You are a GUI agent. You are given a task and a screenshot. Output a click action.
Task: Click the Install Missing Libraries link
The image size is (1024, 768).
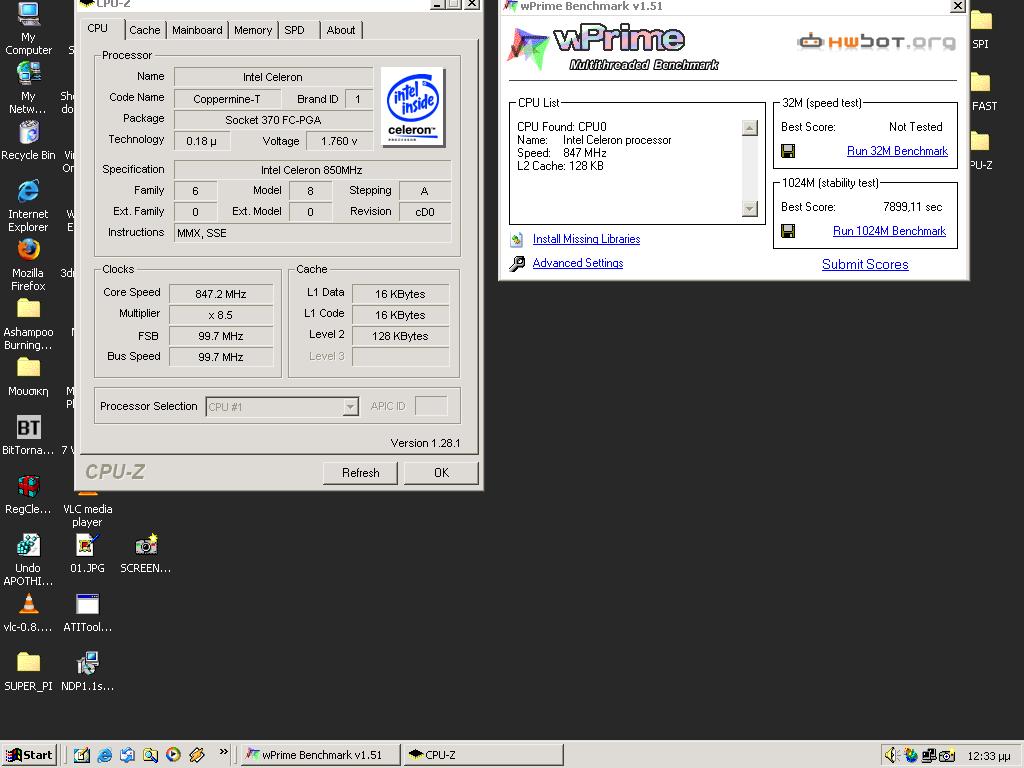[x=586, y=239]
